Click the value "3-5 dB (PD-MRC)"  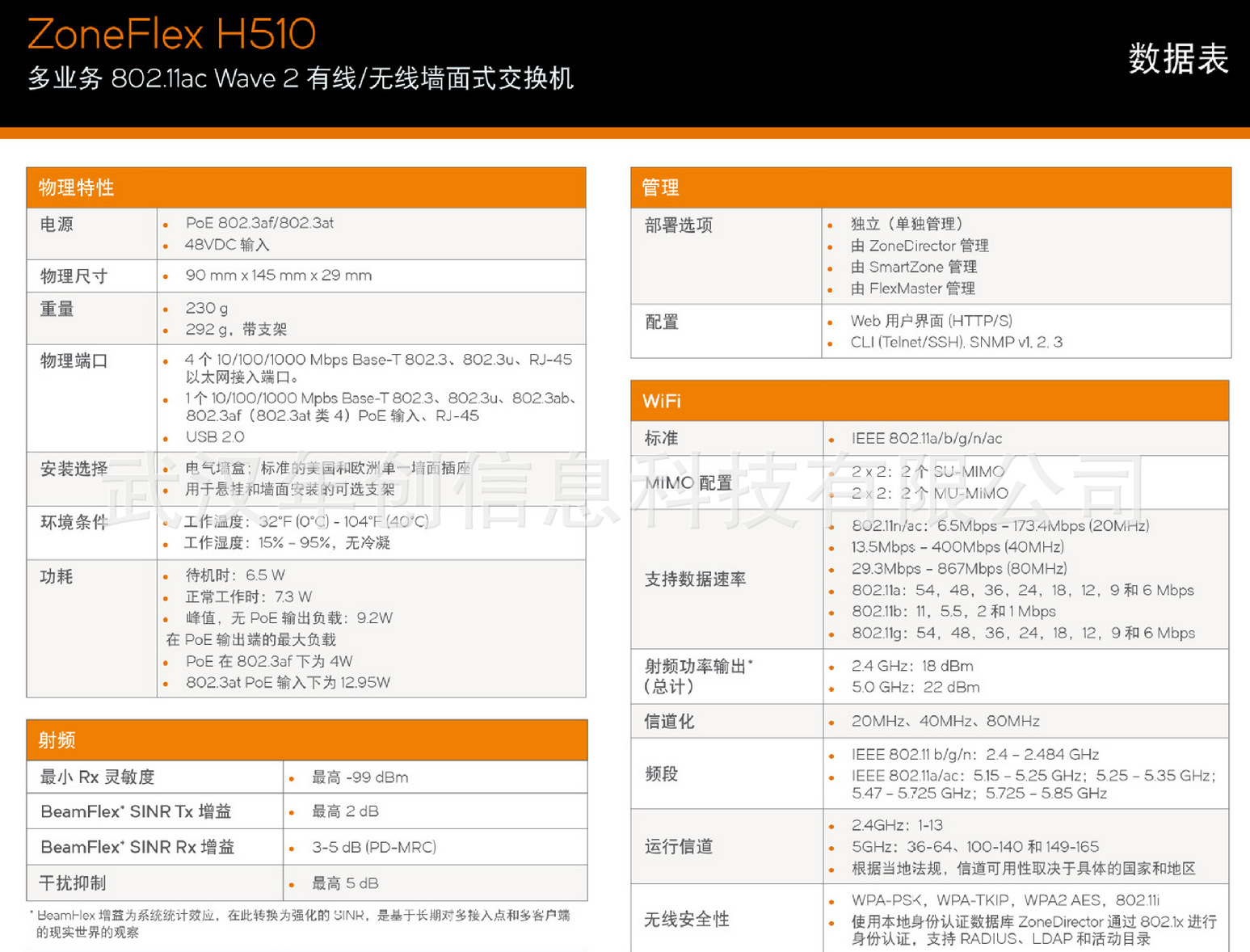point(374,847)
